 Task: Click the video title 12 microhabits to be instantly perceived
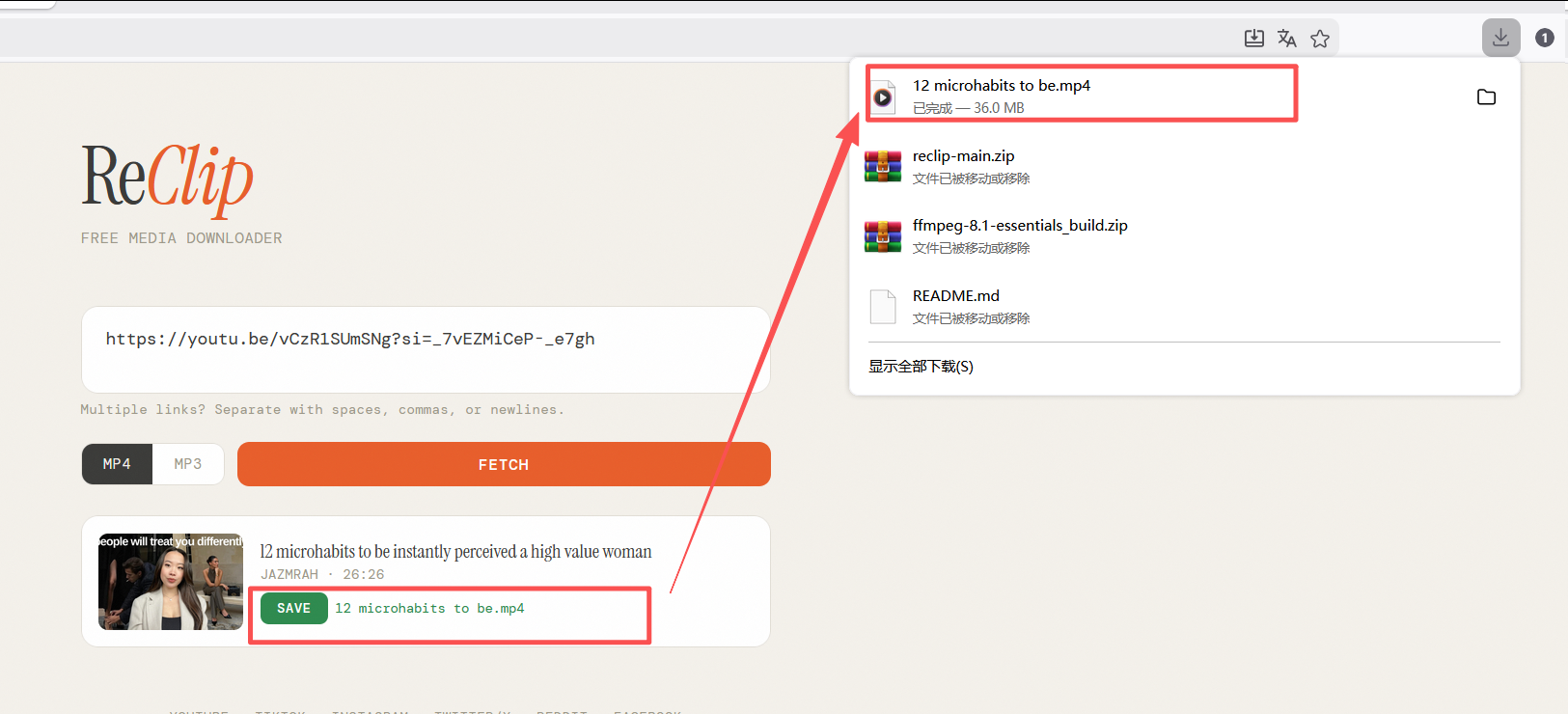pos(455,552)
